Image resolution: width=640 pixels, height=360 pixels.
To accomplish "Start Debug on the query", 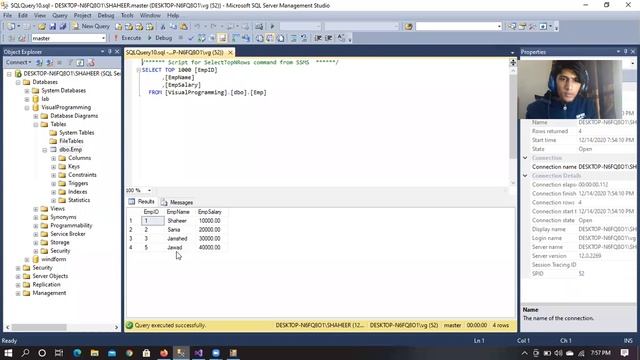I will (160, 38).
